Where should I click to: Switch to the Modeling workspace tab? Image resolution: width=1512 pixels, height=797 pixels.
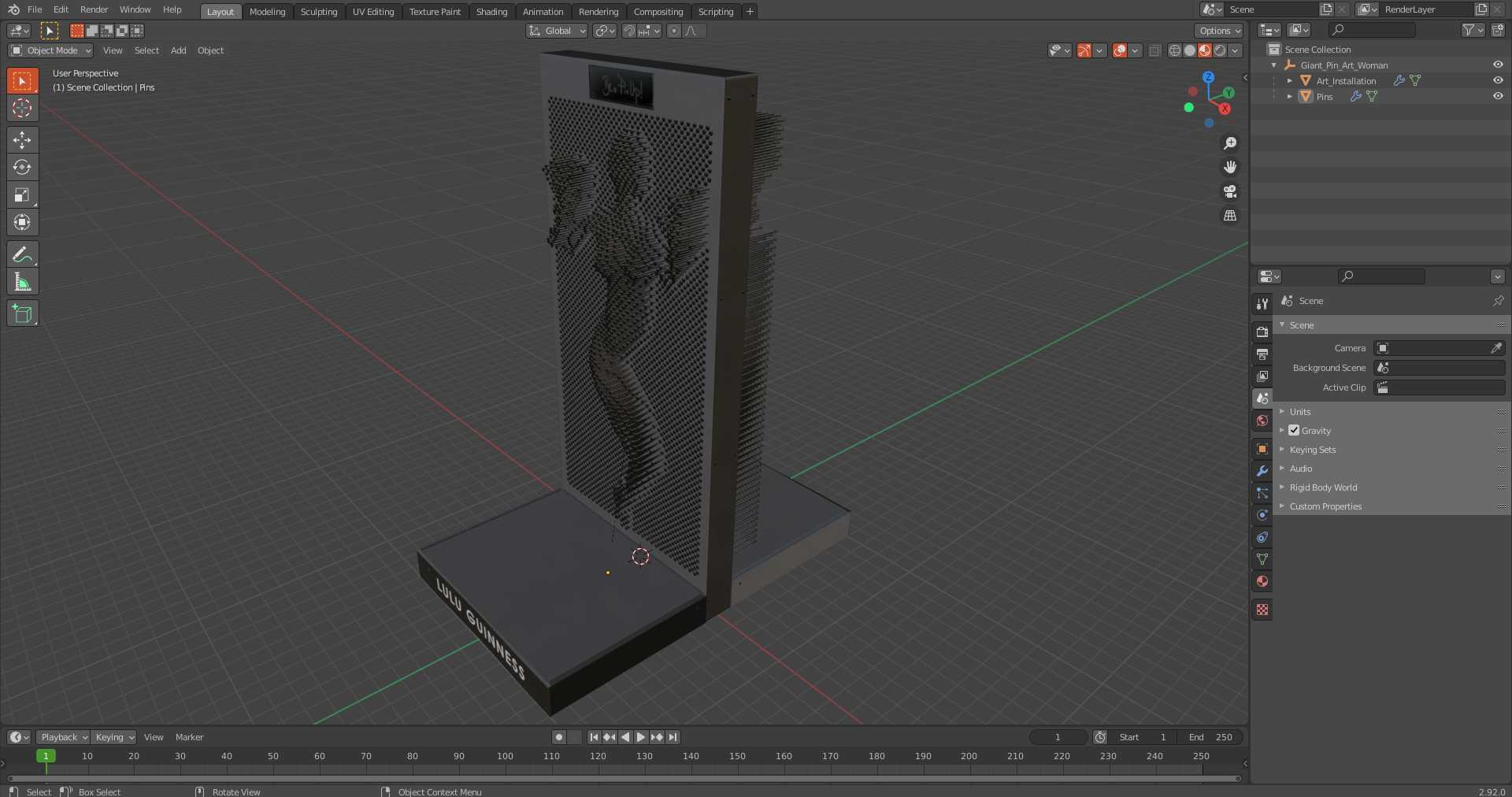tap(267, 12)
